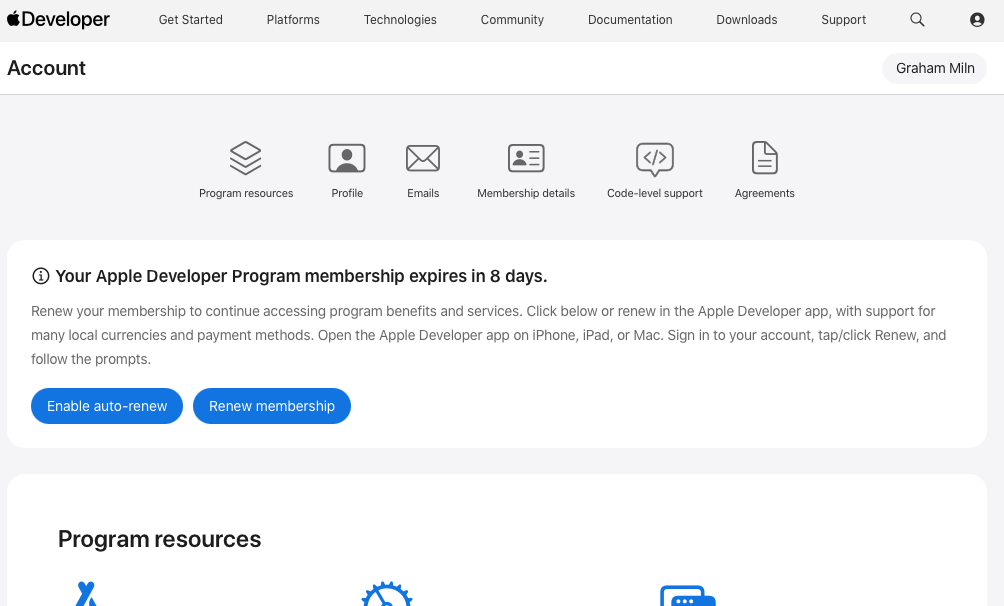Screen dimensions: 1004x606
Task: Click the Agreements document icon
Action: click(x=765, y=158)
